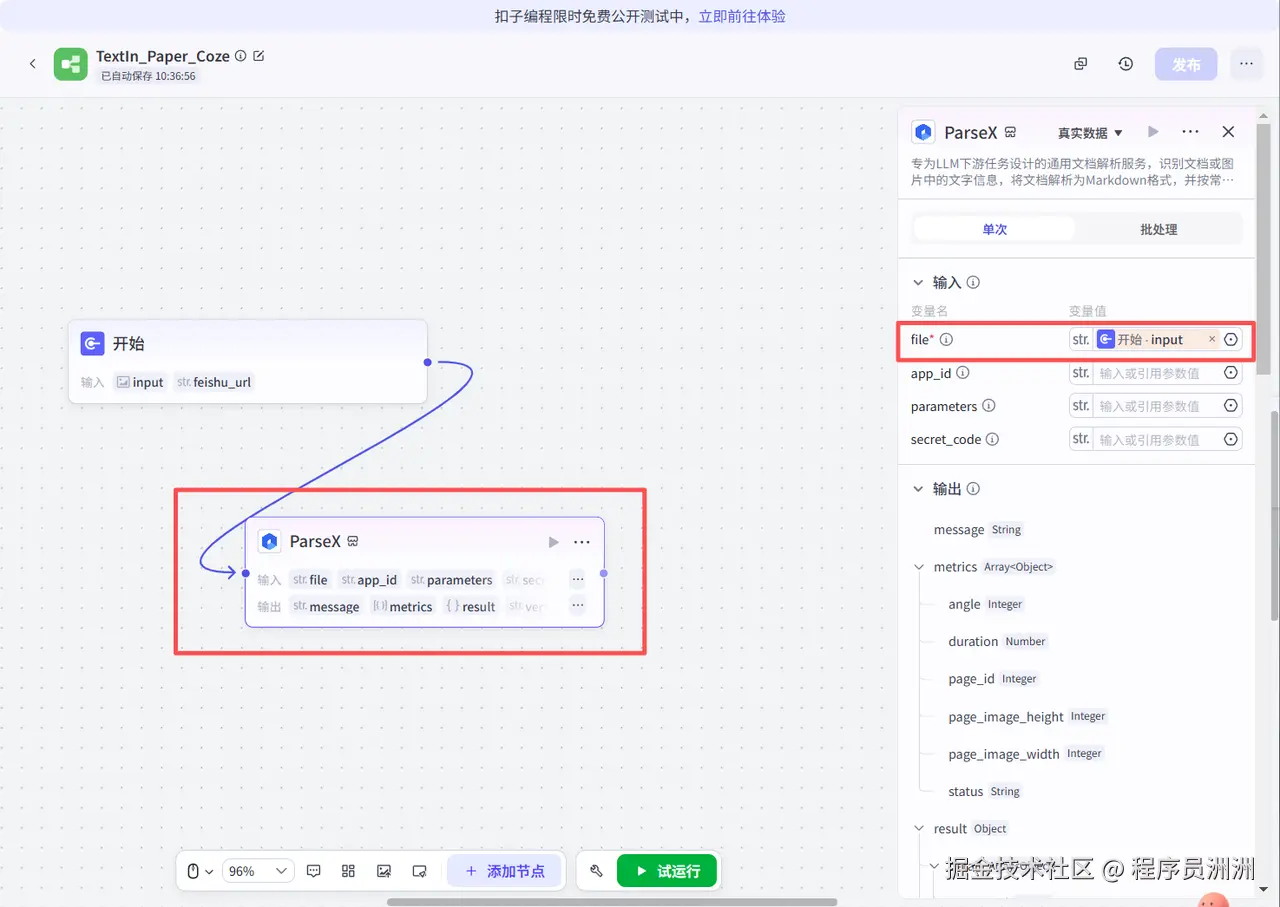Click the canvas horizontal scrollbar
This screenshot has height=907, width=1280.
612,902
